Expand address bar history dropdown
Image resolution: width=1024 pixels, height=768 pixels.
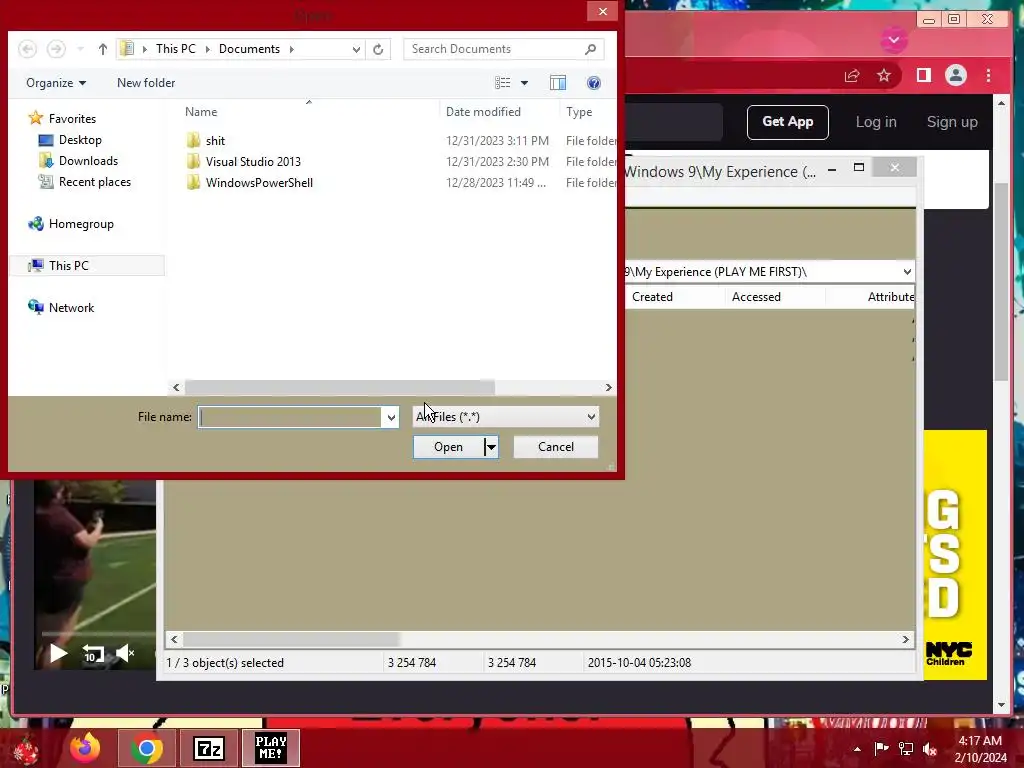coord(356,49)
